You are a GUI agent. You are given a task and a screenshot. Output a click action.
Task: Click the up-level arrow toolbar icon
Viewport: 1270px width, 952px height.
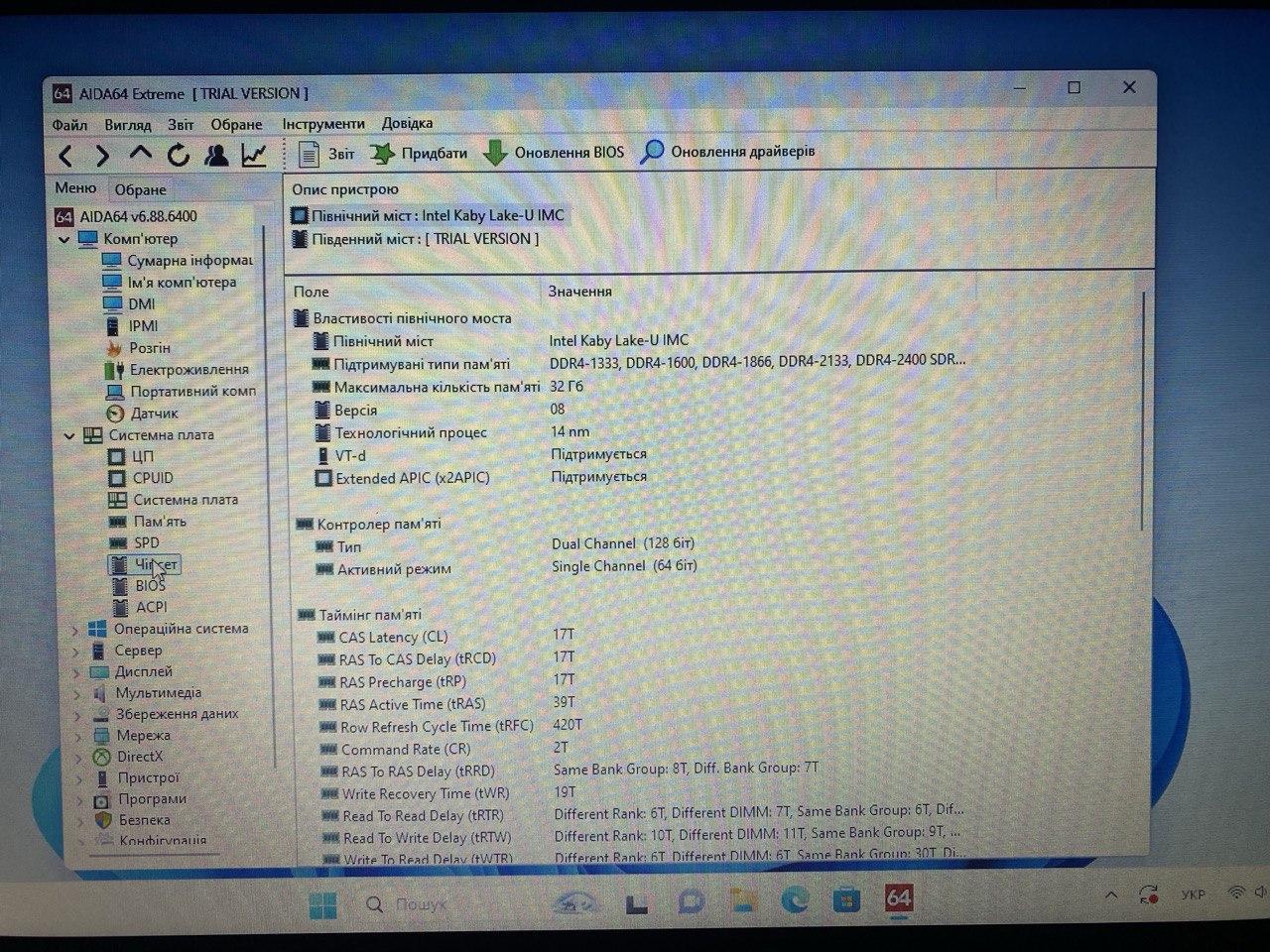coord(141,154)
